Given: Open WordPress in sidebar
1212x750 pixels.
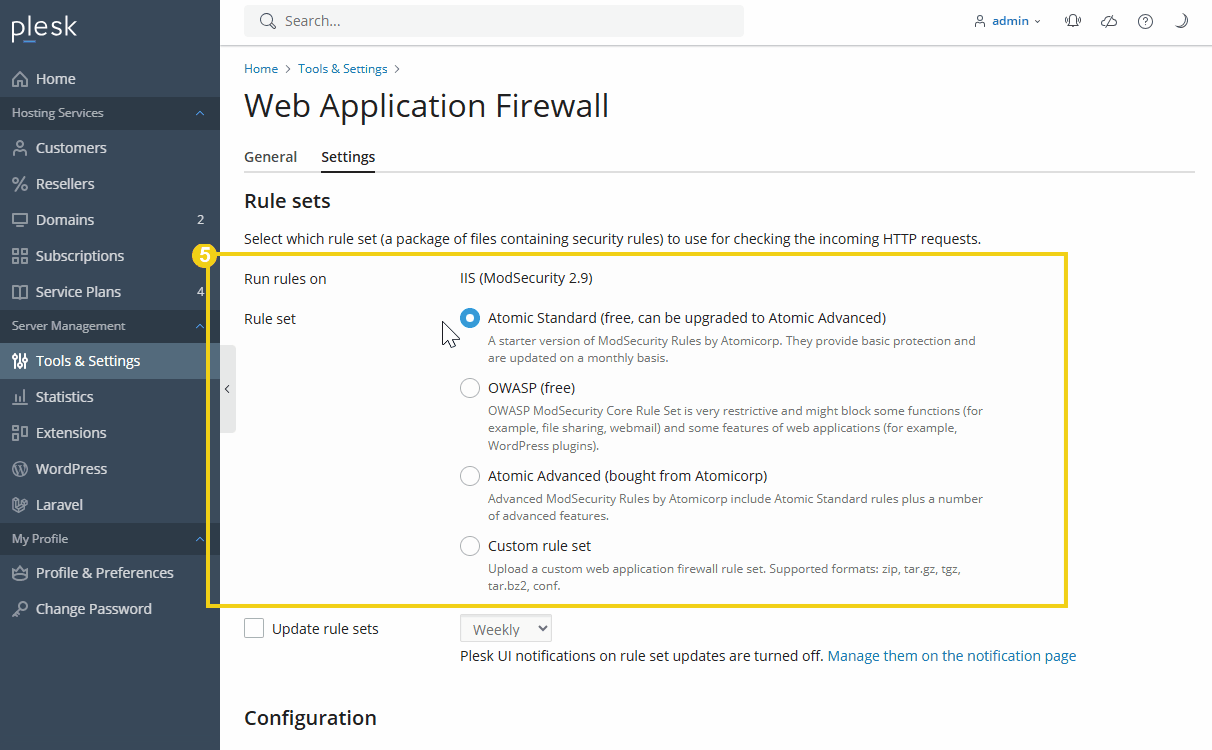Looking at the screenshot, I should pos(110,469).
